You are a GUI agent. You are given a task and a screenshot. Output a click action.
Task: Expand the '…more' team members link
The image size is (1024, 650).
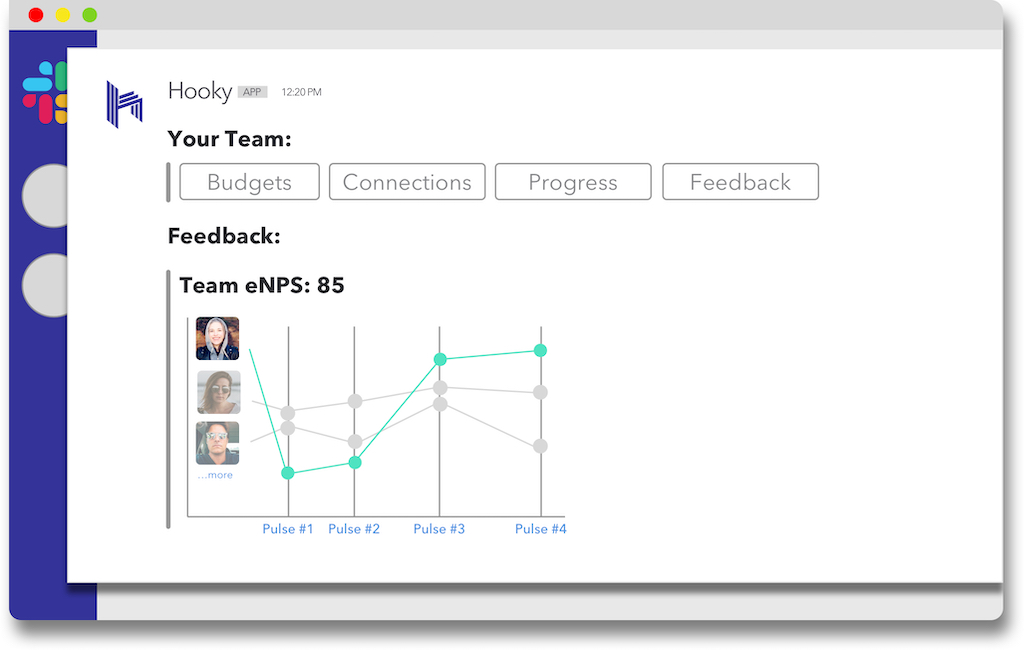click(215, 475)
